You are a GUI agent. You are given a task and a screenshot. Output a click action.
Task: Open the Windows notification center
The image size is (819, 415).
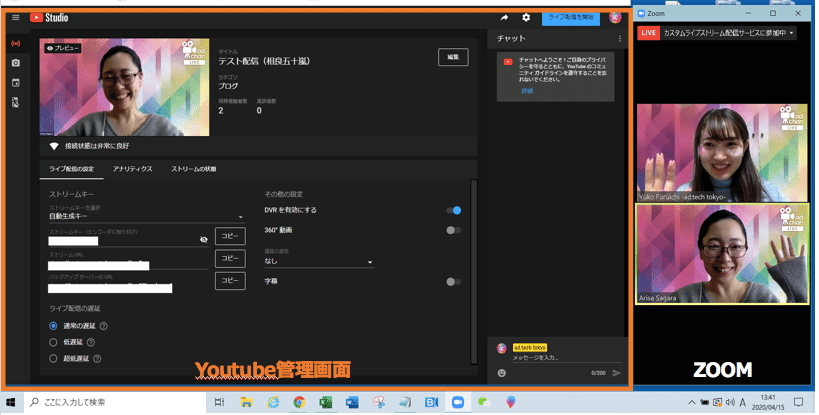coord(799,402)
